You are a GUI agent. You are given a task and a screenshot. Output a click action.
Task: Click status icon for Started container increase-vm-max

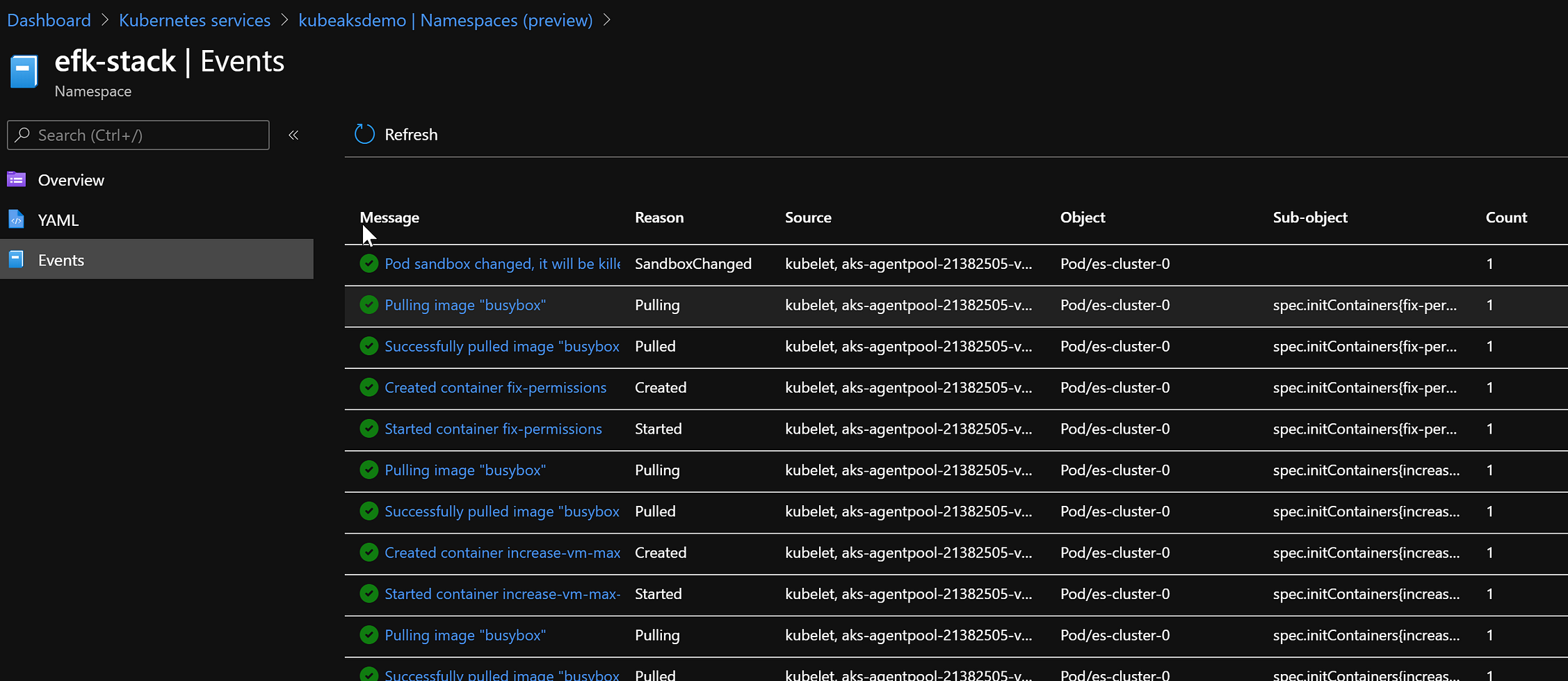pyautogui.click(x=369, y=593)
